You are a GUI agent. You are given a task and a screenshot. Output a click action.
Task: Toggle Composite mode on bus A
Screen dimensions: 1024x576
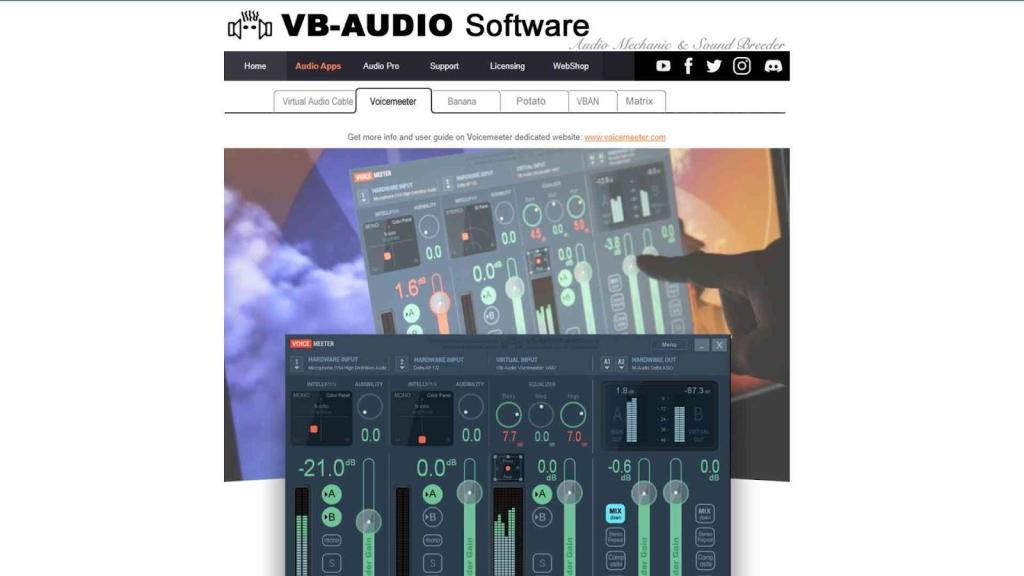tap(615, 560)
